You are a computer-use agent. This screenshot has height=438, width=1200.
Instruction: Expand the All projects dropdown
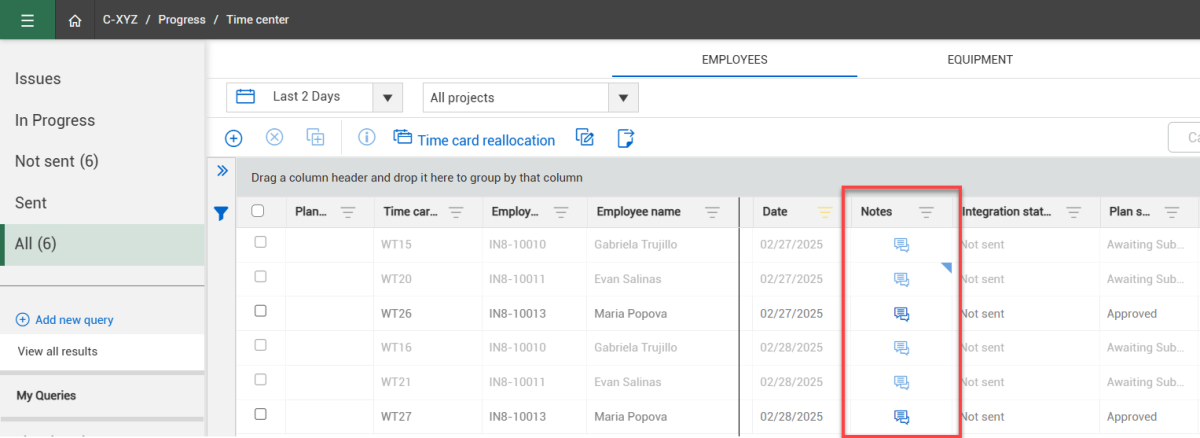tap(623, 98)
